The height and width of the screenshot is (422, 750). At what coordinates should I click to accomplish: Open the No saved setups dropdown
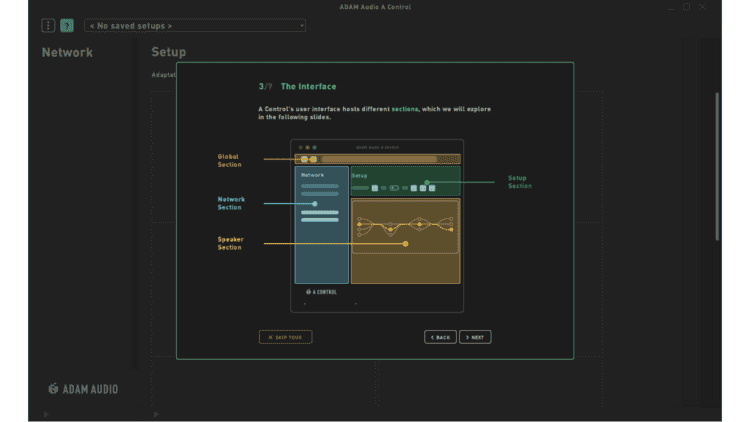click(195, 25)
